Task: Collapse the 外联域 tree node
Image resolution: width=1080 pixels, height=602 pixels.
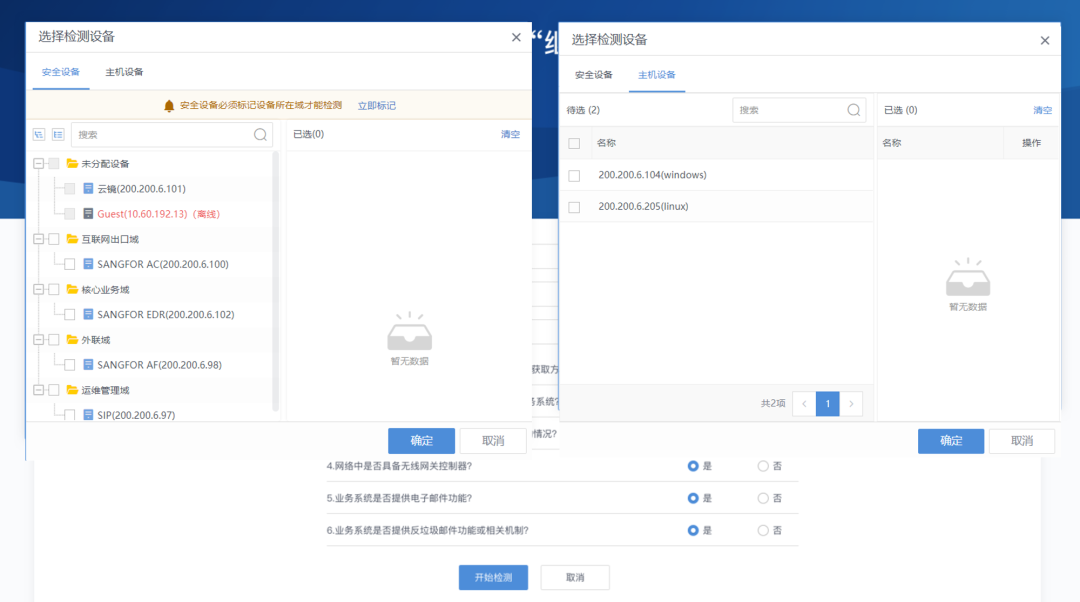Action: pyautogui.click(x=39, y=340)
